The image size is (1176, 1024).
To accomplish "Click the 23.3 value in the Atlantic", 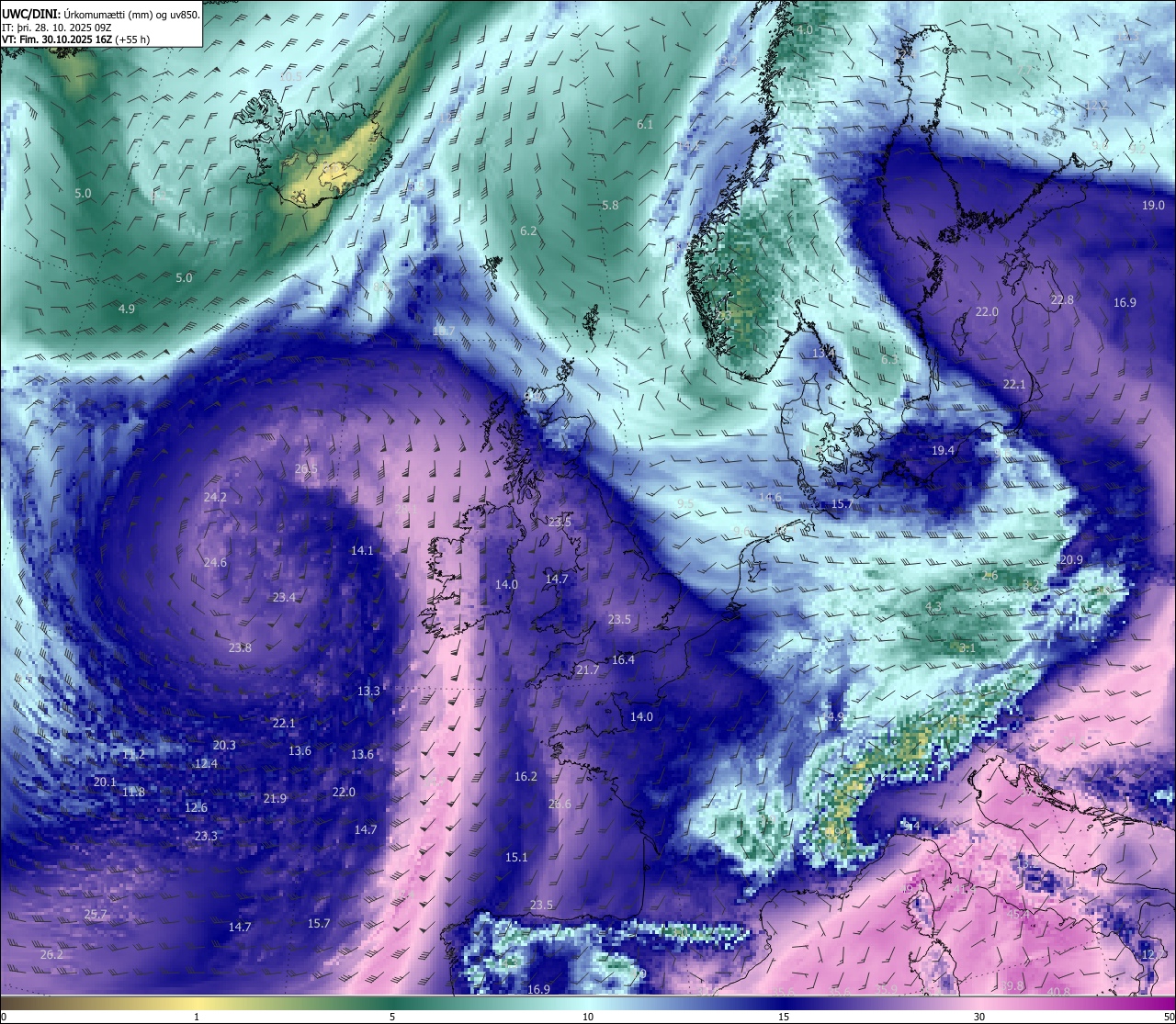I will (x=206, y=837).
